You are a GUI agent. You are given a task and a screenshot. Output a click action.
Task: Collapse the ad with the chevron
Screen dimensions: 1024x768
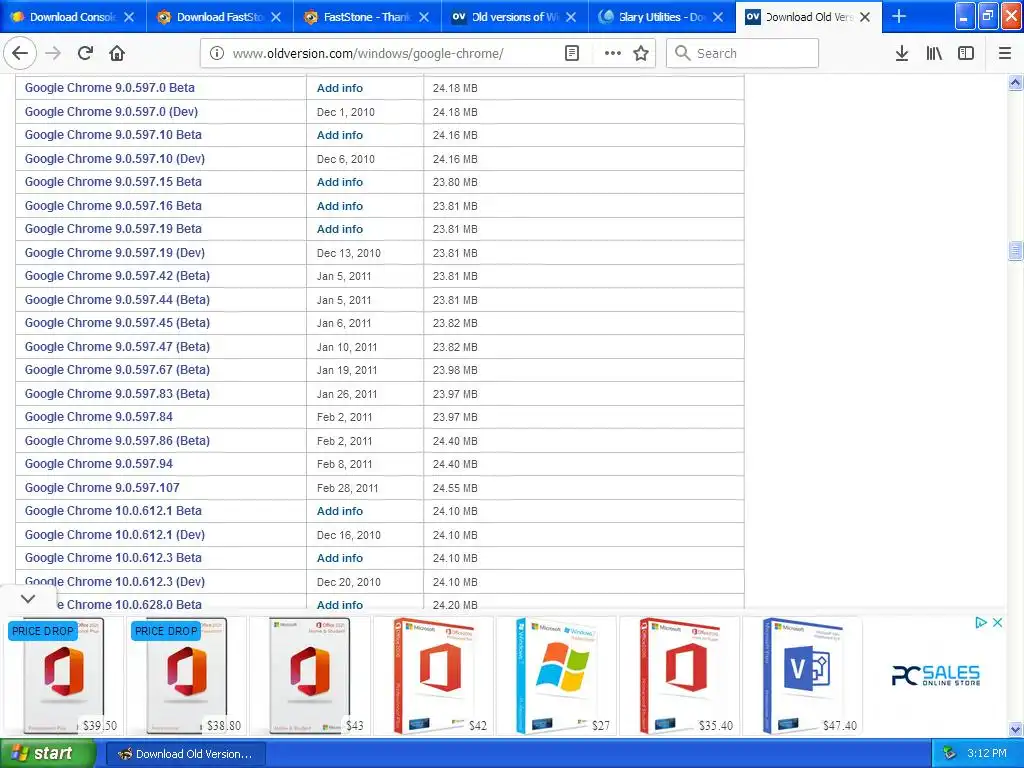point(27,598)
